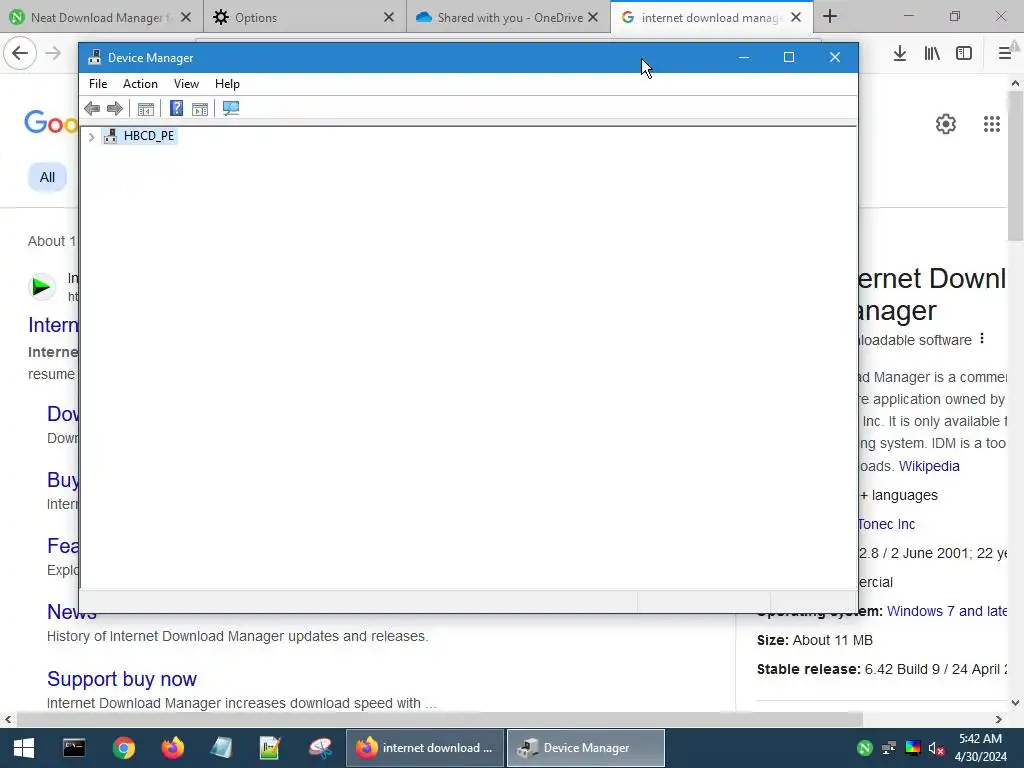Viewport: 1024px width, 768px height.
Task: Open the File menu in Device Manager
Action: [x=98, y=84]
